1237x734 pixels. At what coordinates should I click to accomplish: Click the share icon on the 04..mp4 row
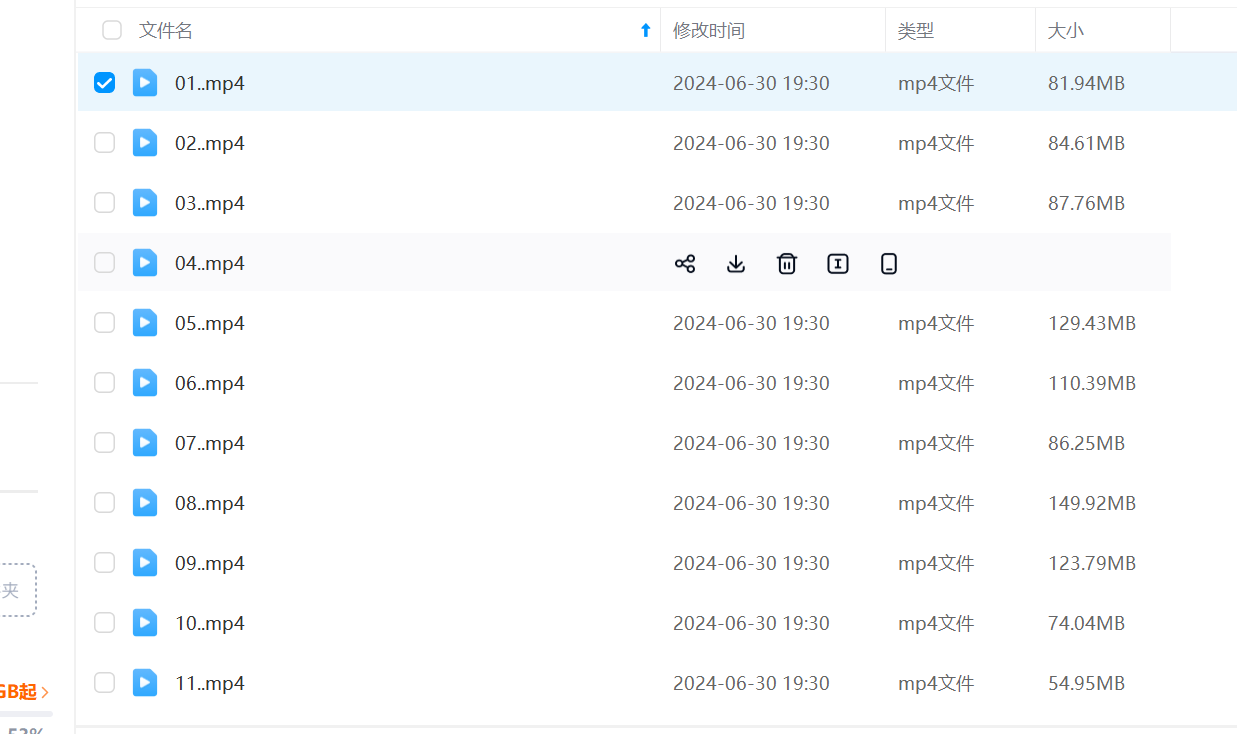(685, 264)
